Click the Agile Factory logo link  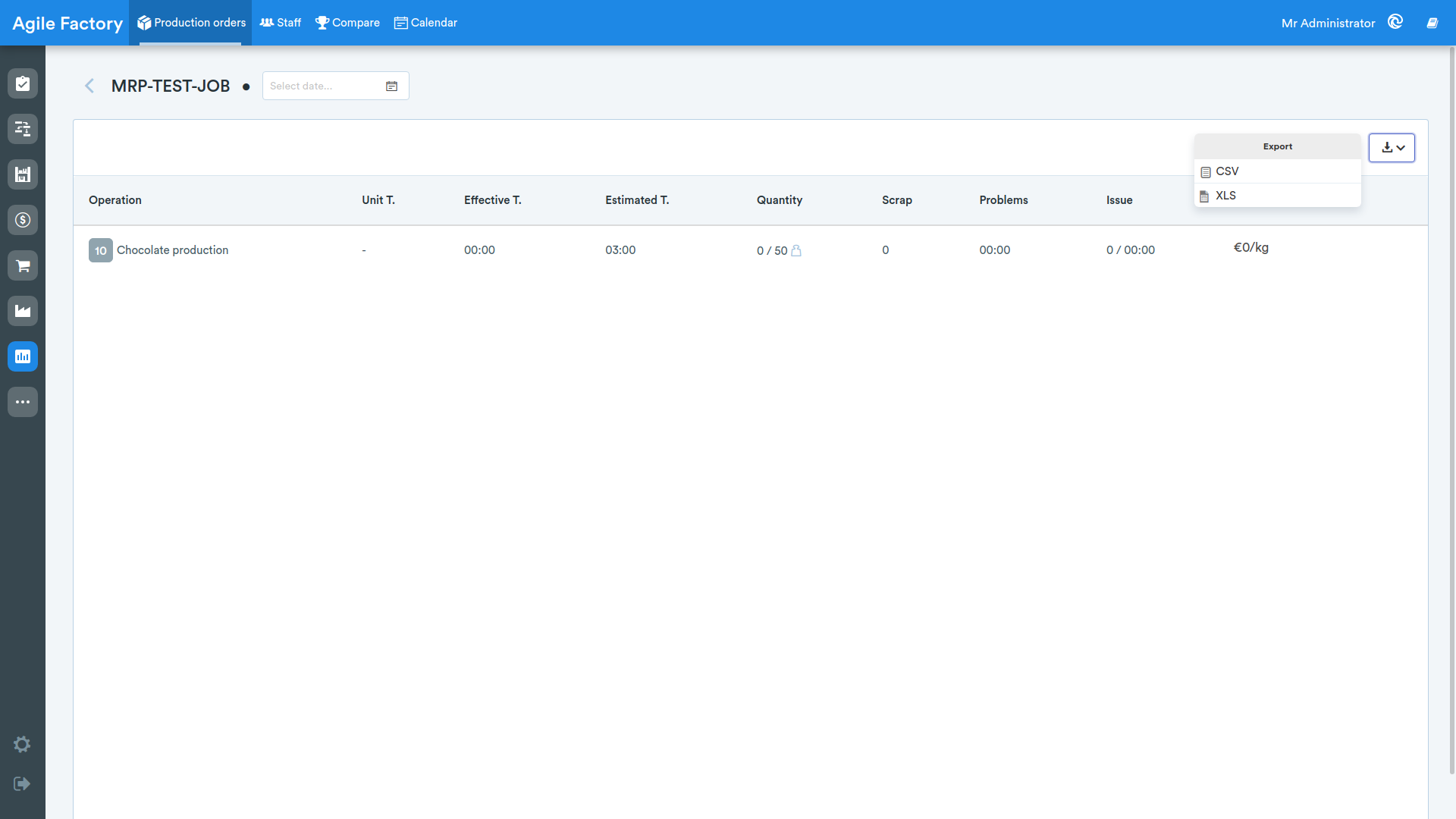point(67,24)
